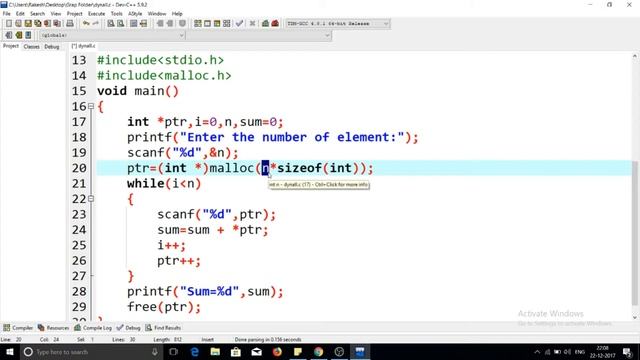The image size is (640, 360).
Task: Click the Toggle Bookmarks icon
Action: (18, 35)
